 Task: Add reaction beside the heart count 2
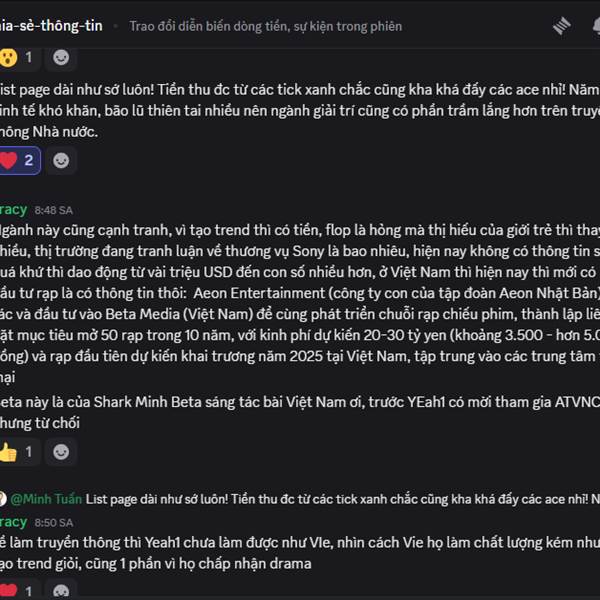pos(62,160)
